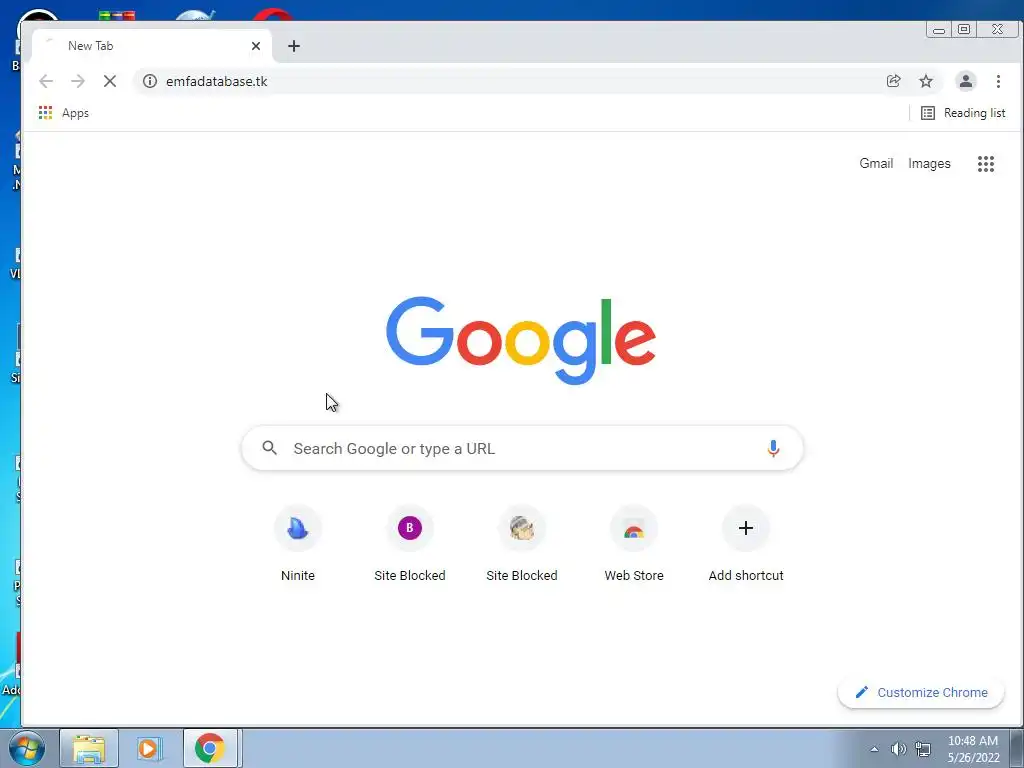Open the volume speaker tray icon
This screenshot has height=768, width=1024.
click(899, 749)
